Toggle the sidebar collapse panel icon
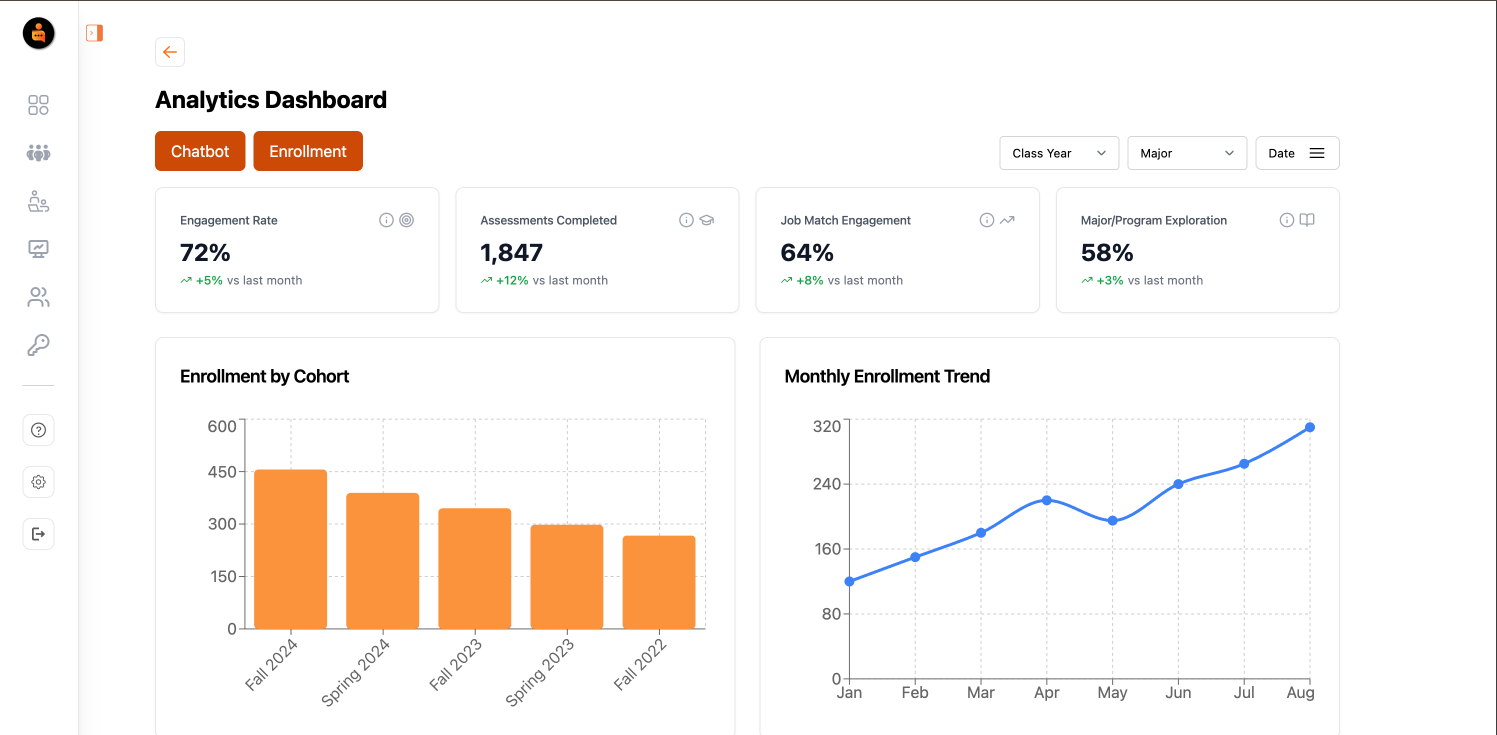Image resolution: width=1497 pixels, height=735 pixels. [x=95, y=33]
